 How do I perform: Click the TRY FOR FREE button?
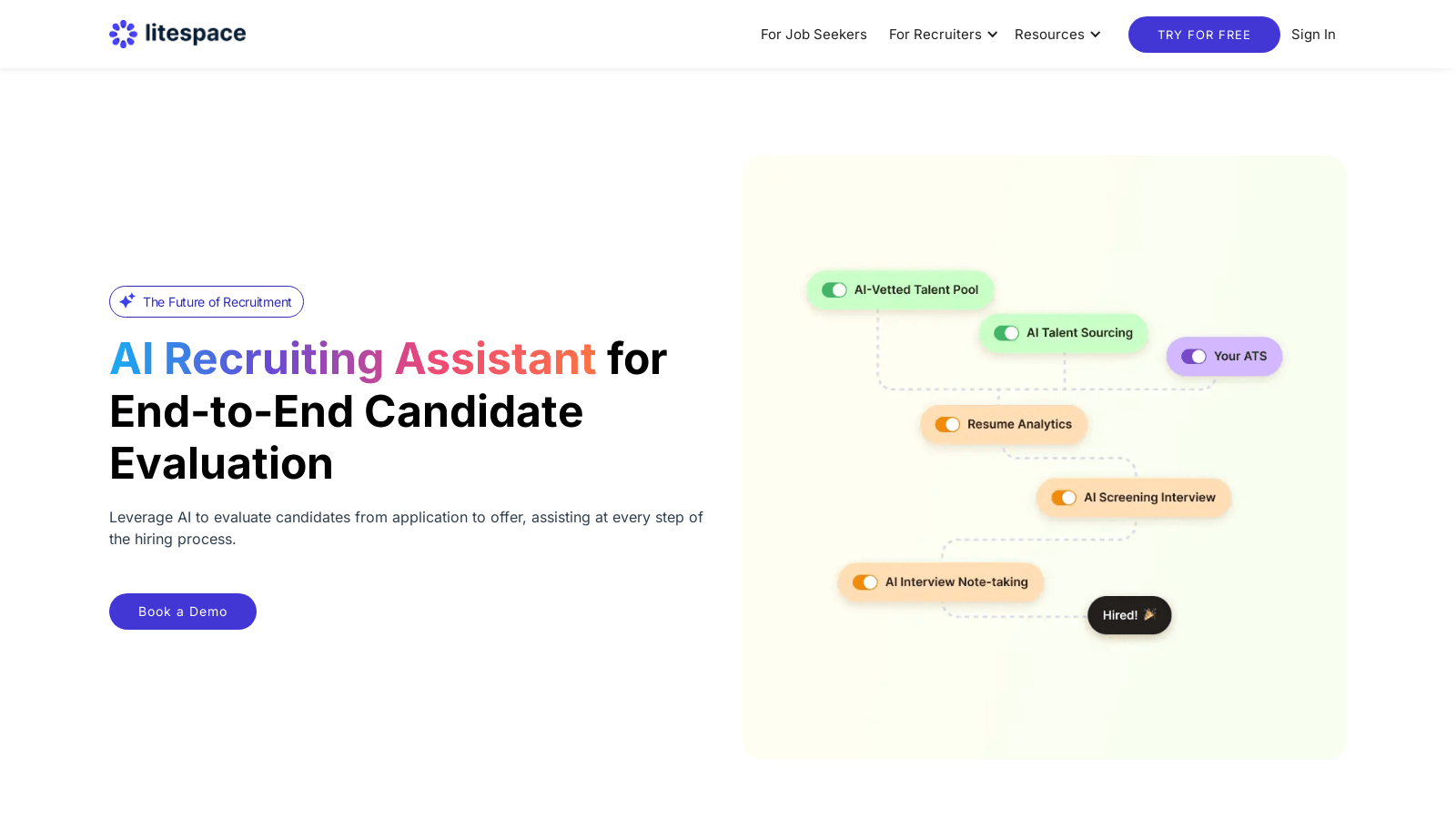tap(1204, 35)
